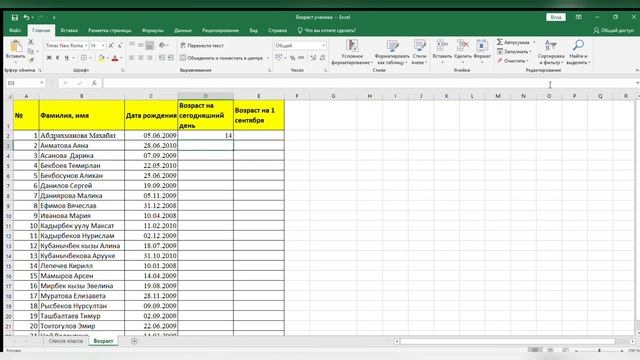Open the Файл tab
Screen dimensions: 640x360
click(x=15, y=31)
